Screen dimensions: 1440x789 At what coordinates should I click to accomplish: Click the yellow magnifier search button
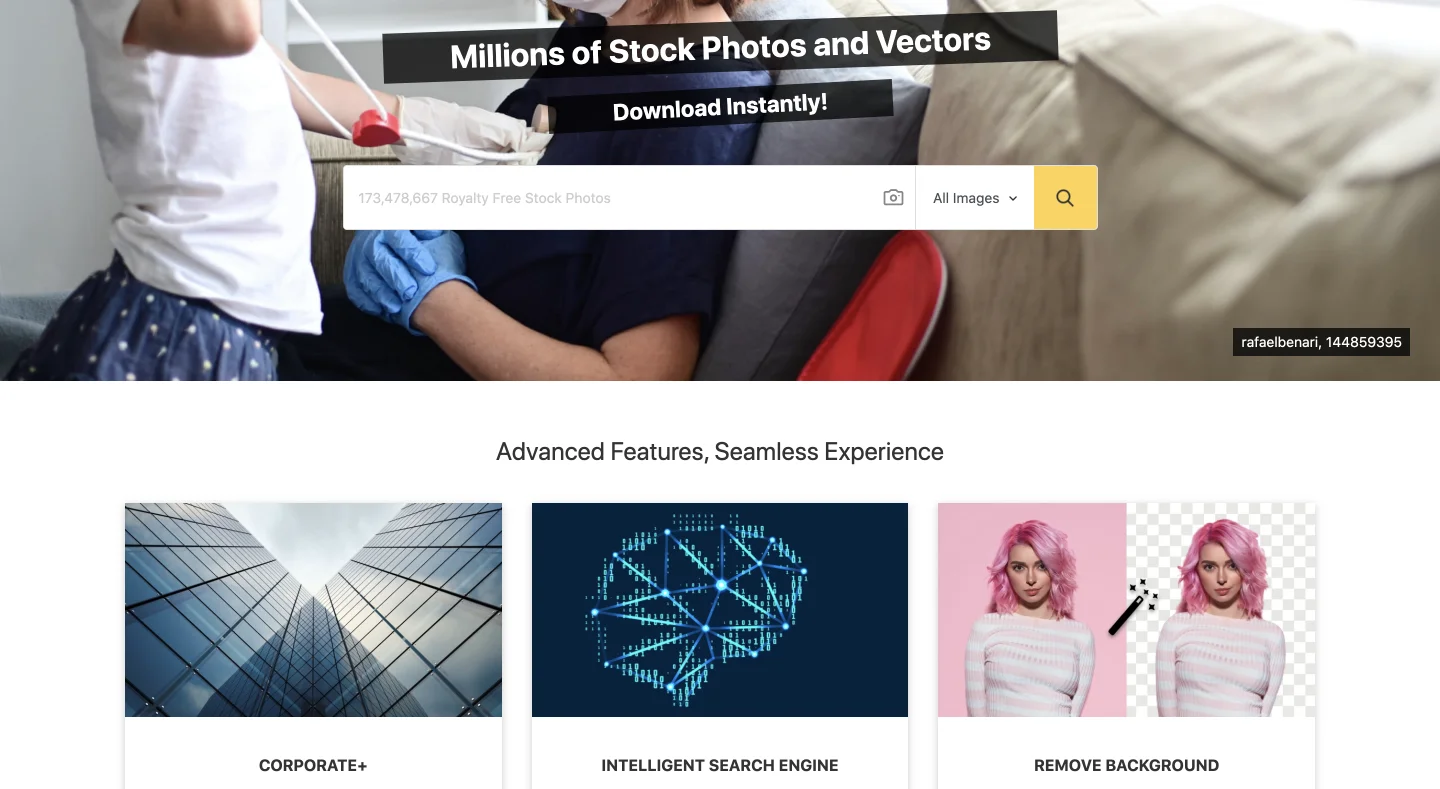[x=1065, y=198]
